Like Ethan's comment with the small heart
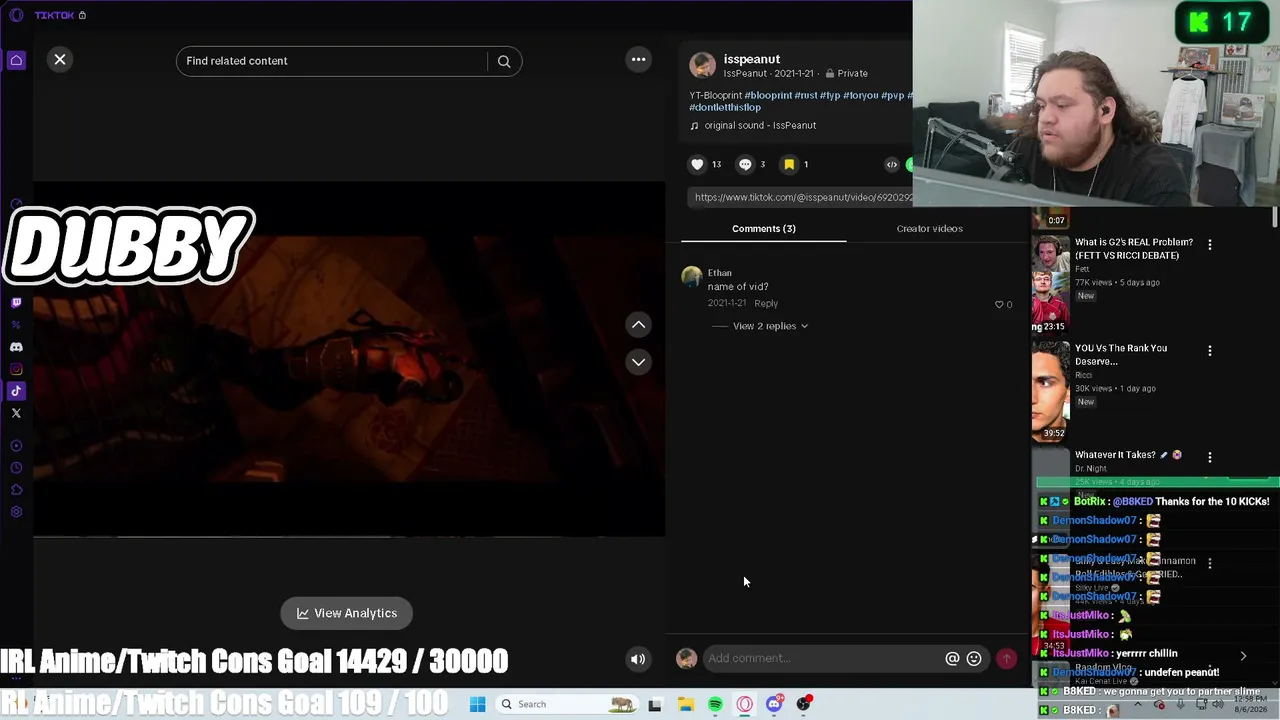Viewport: 1280px width, 720px height. tap(999, 304)
